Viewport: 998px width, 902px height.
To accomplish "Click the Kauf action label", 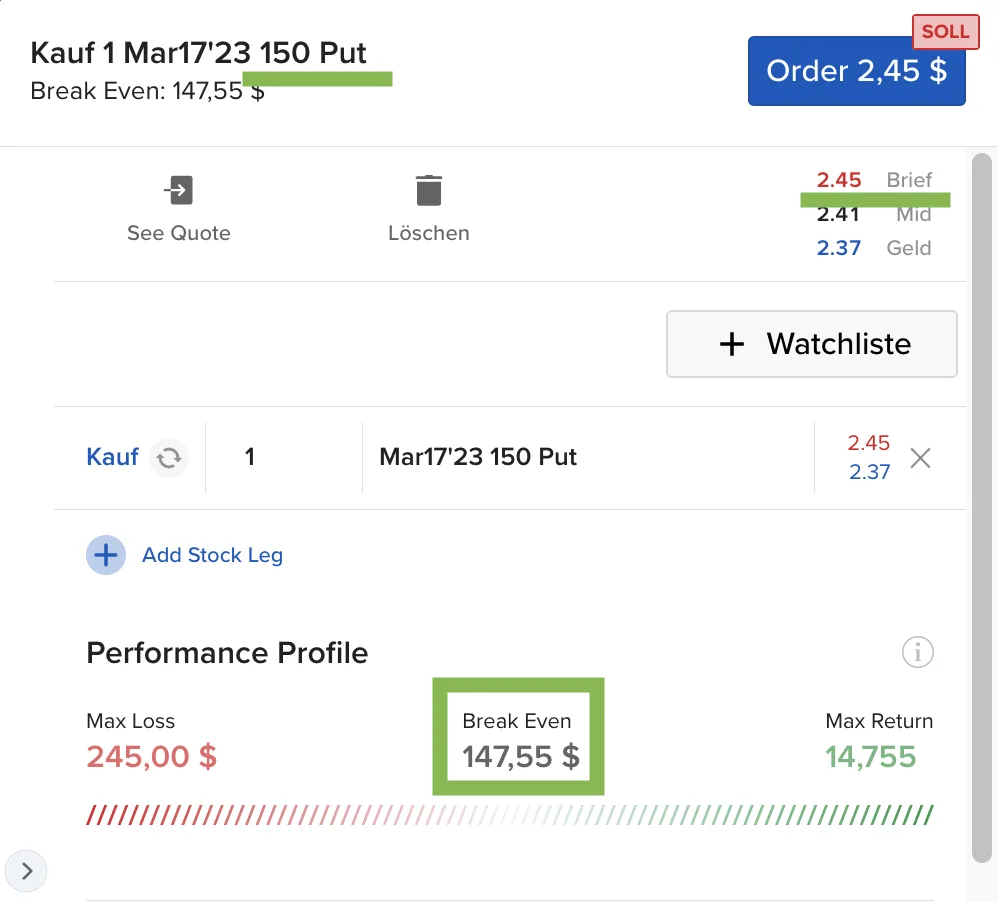I will tap(113, 457).
